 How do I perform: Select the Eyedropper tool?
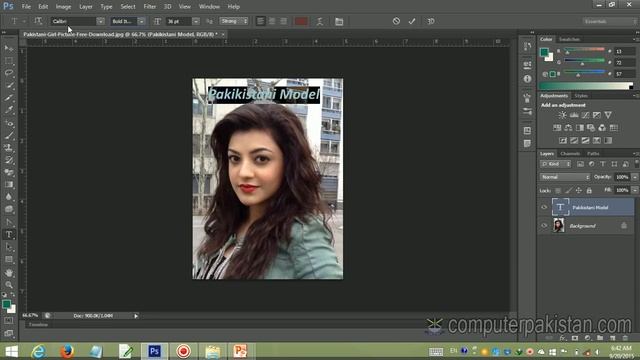tap(9, 110)
